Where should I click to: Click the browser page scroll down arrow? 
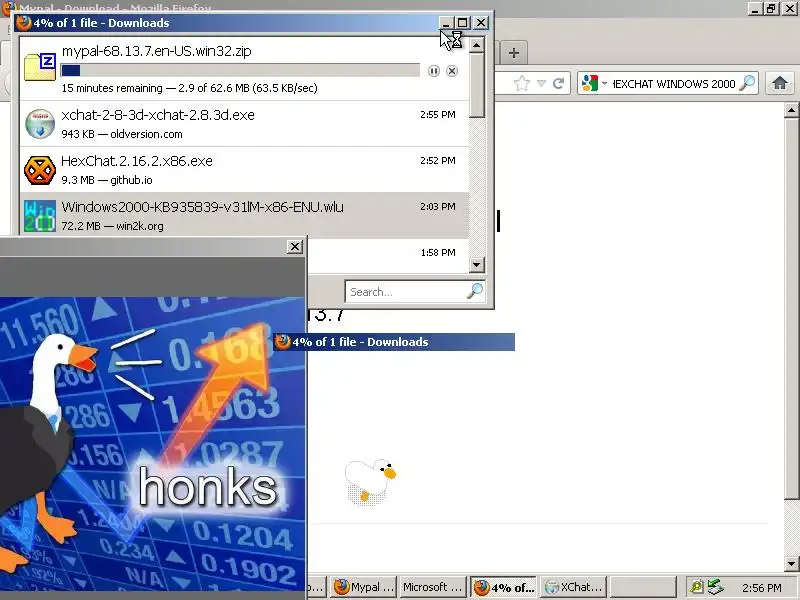pos(792,564)
